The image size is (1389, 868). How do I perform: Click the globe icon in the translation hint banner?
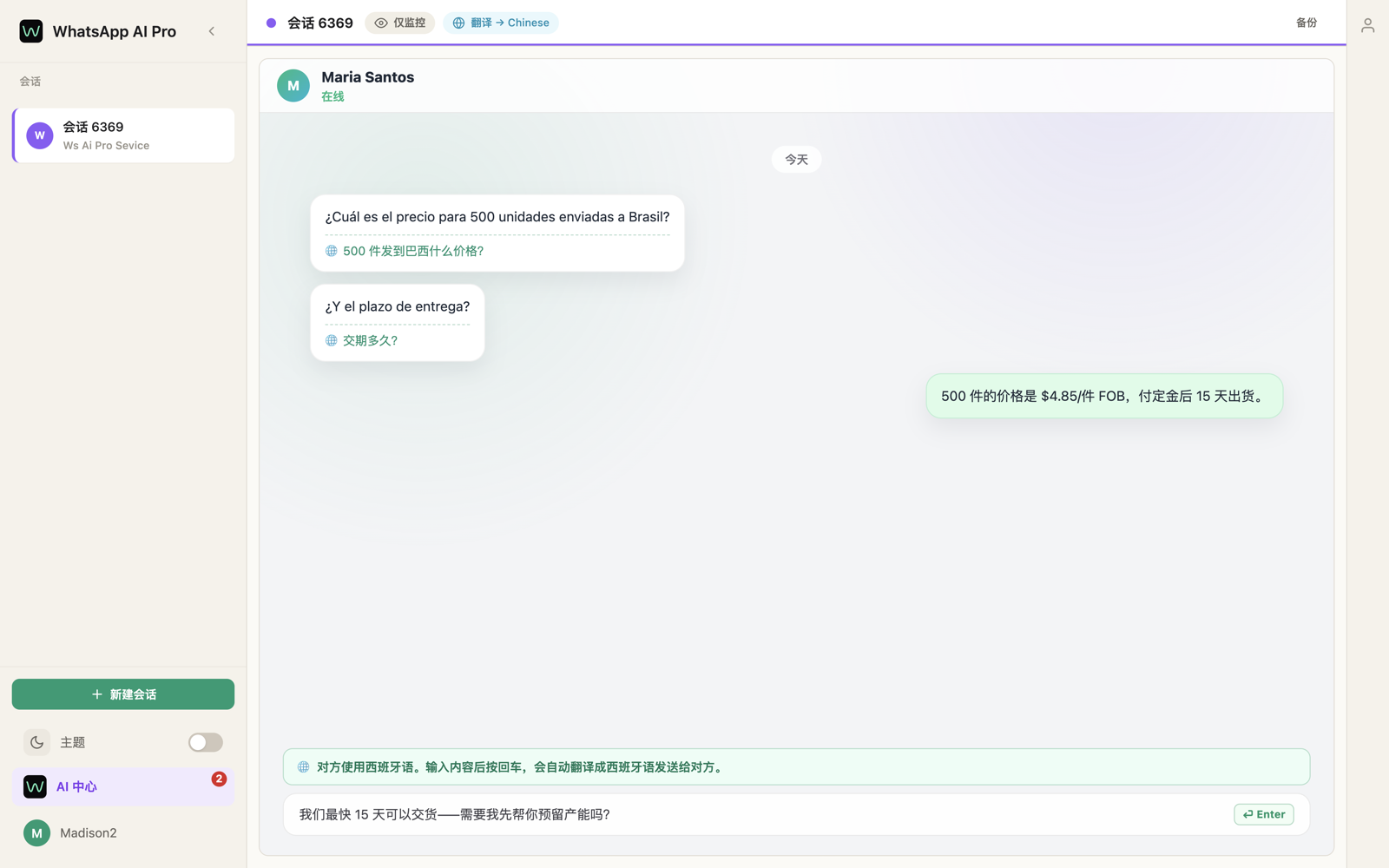[x=304, y=767]
